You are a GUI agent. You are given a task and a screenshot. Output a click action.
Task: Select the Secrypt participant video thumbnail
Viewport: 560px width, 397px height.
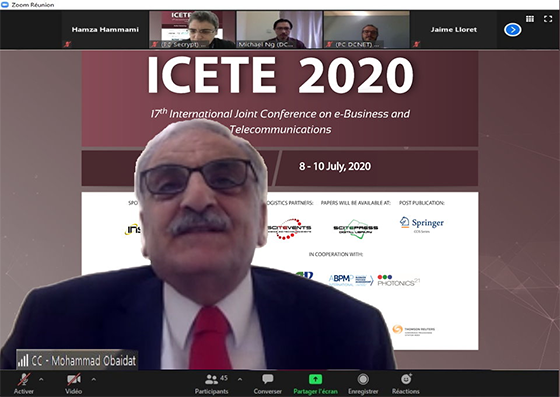coord(192,30)
